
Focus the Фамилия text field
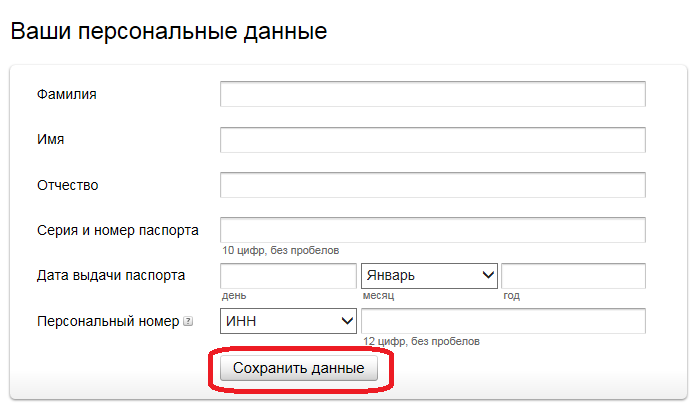(x=432, y=94)
